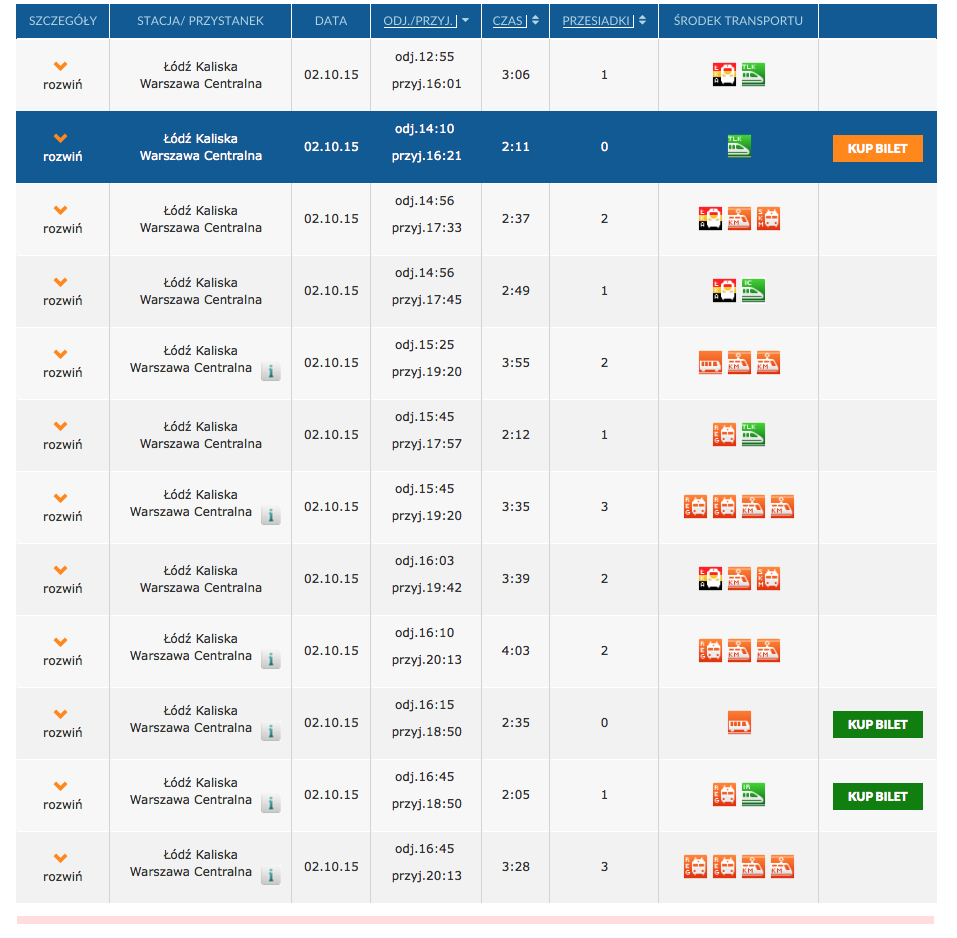Screen dimensions: 957x938
Task: Buy ticket for 16:45 connection arriving 18:50
Action: coord(877,796)
